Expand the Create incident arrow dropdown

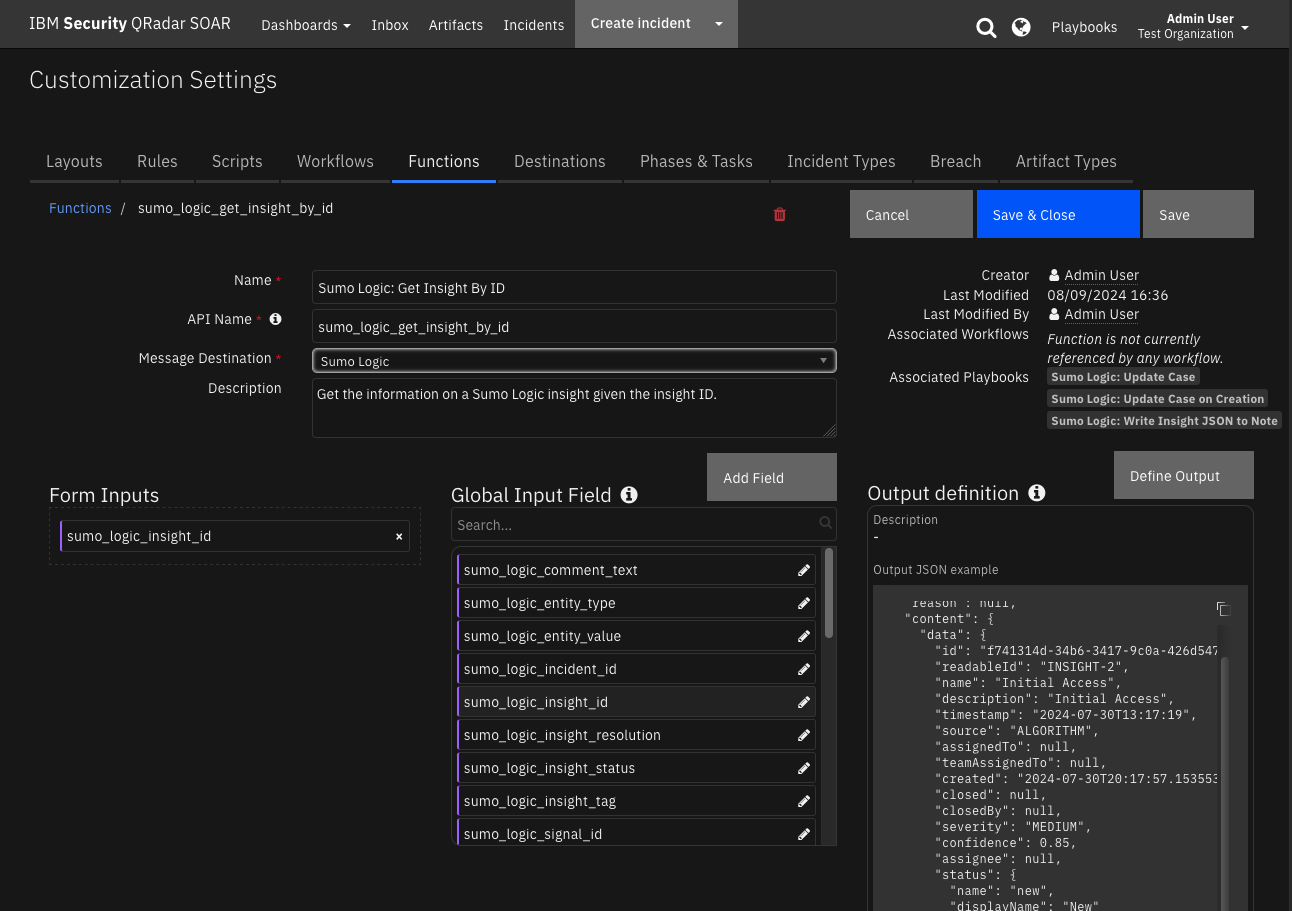(x=719, y=24)
